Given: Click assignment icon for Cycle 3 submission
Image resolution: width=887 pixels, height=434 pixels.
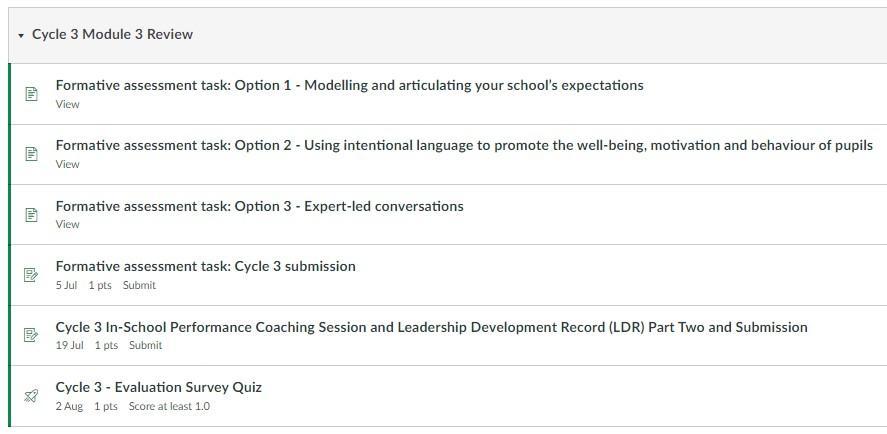Looking at the screenshot, I should [x=31, y=275].
